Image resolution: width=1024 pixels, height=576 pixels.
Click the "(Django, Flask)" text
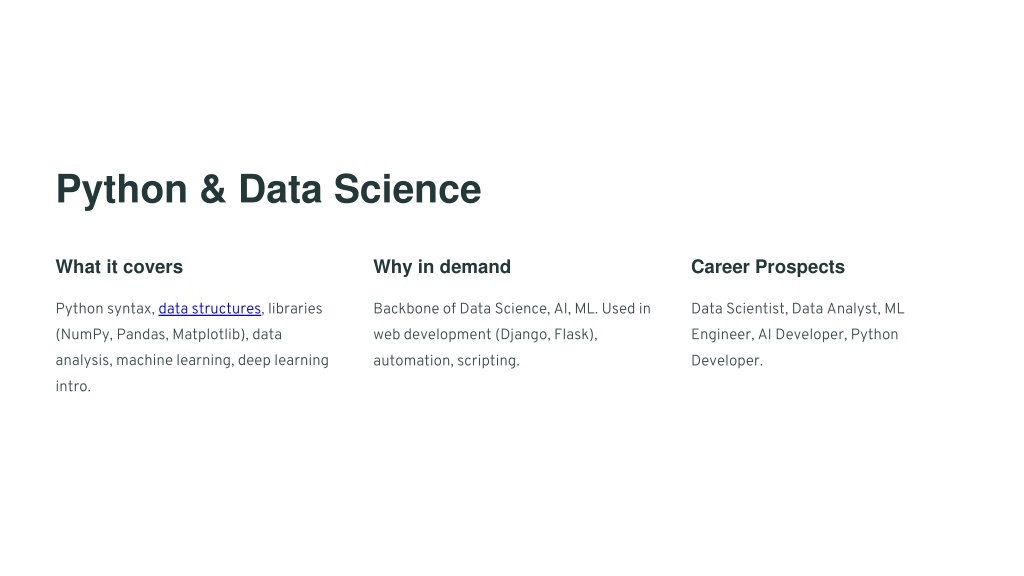pyautogui.click(x=545, y=334)
